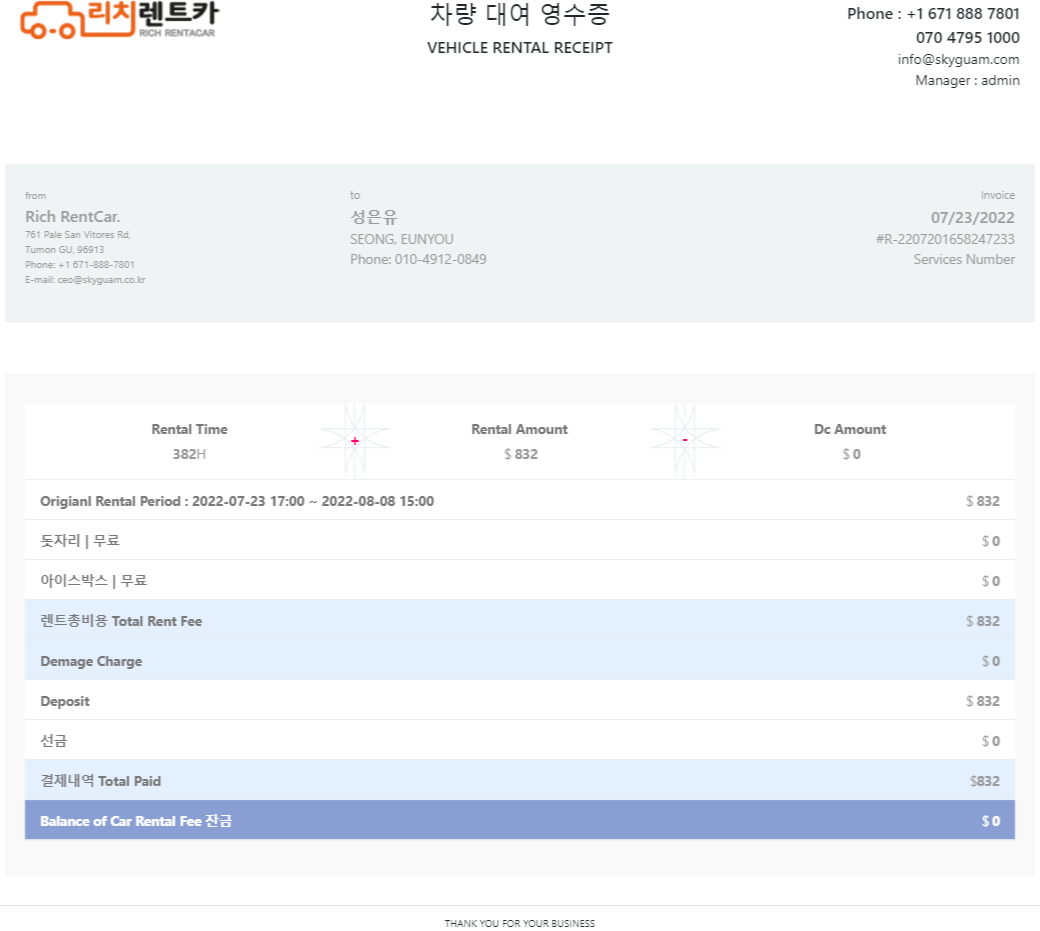
Task: Select the 차량 대여 영수증 title
Action: [x=519, y=14]
